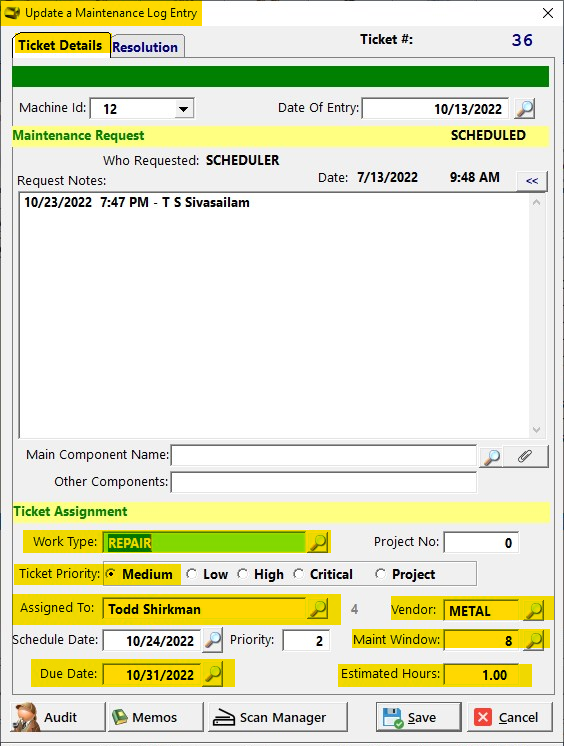Open Assigned To lookup magnifier
This screenshot has height=746, width=564.
coord(317,609)
